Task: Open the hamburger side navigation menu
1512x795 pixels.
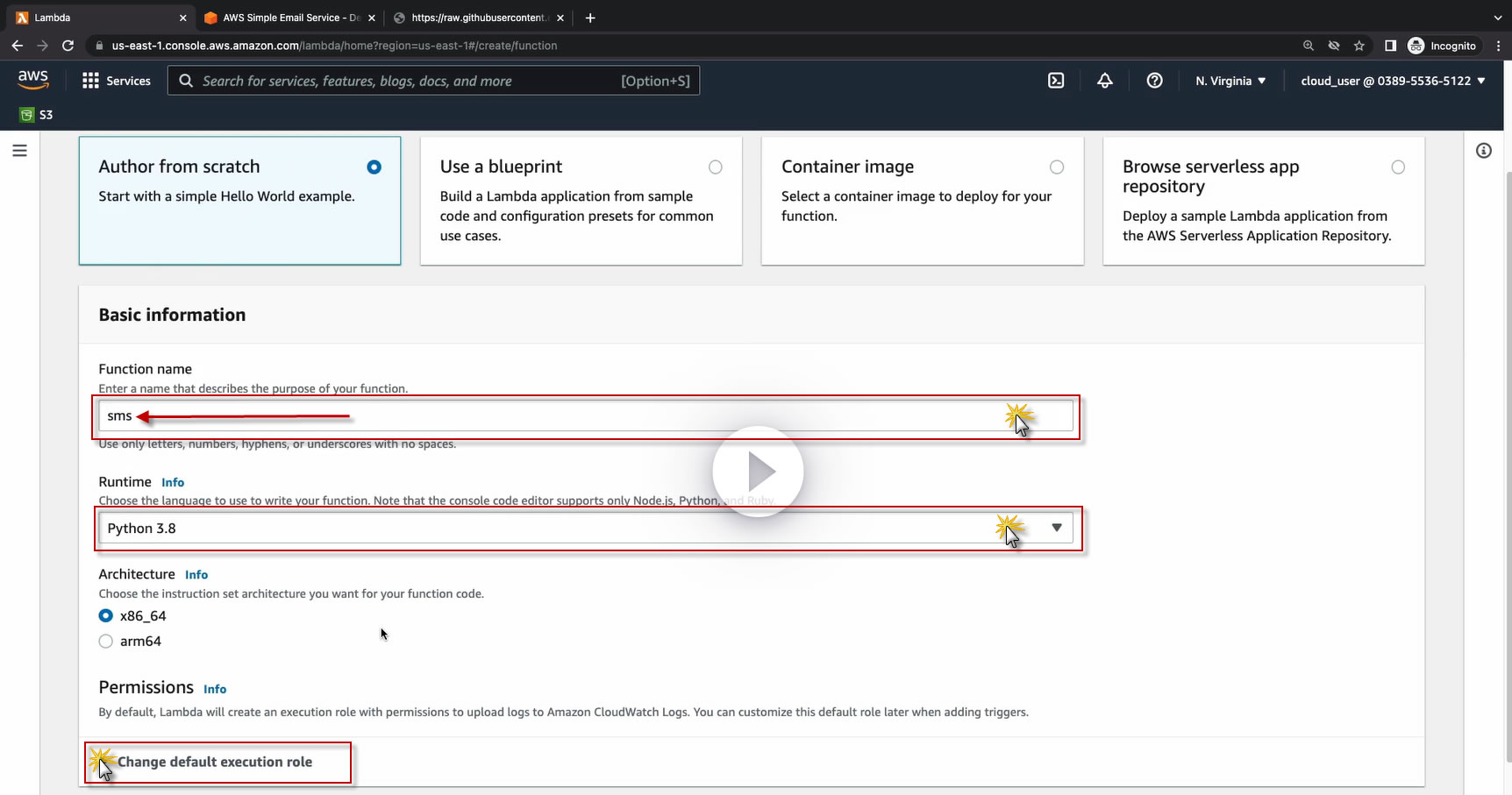Action: (19, 151)
